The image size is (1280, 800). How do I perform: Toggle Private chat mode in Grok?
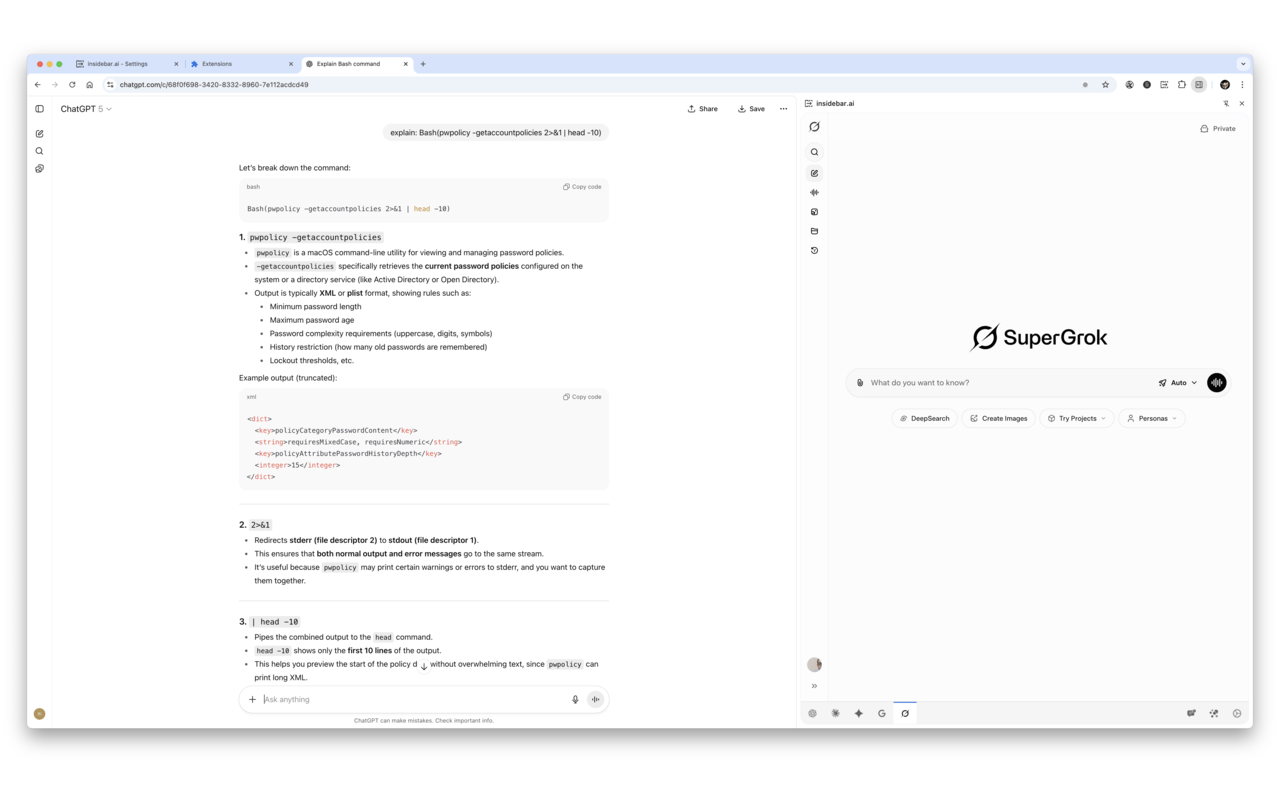click(x=1218, y=129)
